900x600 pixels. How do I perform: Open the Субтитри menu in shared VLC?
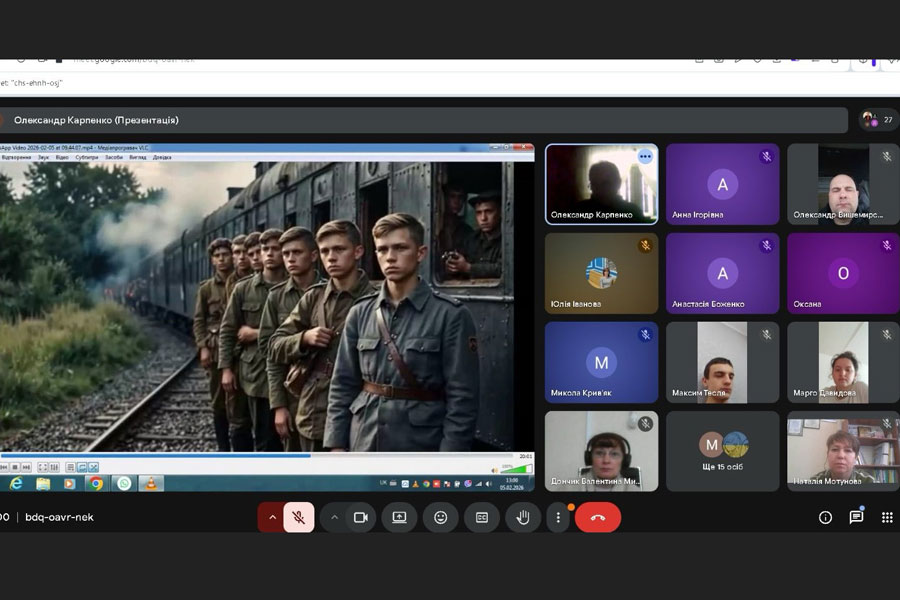(87, 157)
